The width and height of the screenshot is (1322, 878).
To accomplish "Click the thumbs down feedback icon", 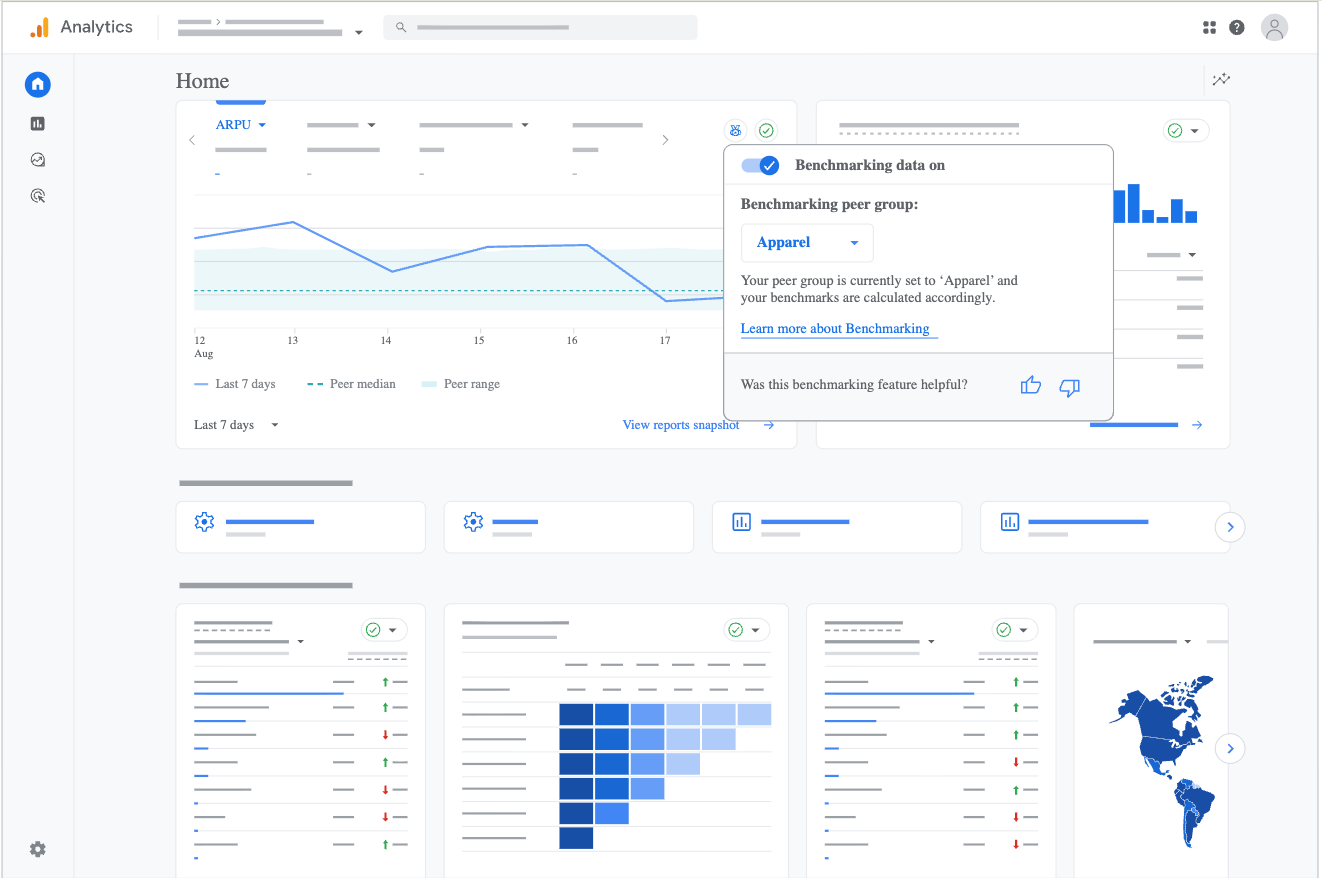I will coord(1069,387).
